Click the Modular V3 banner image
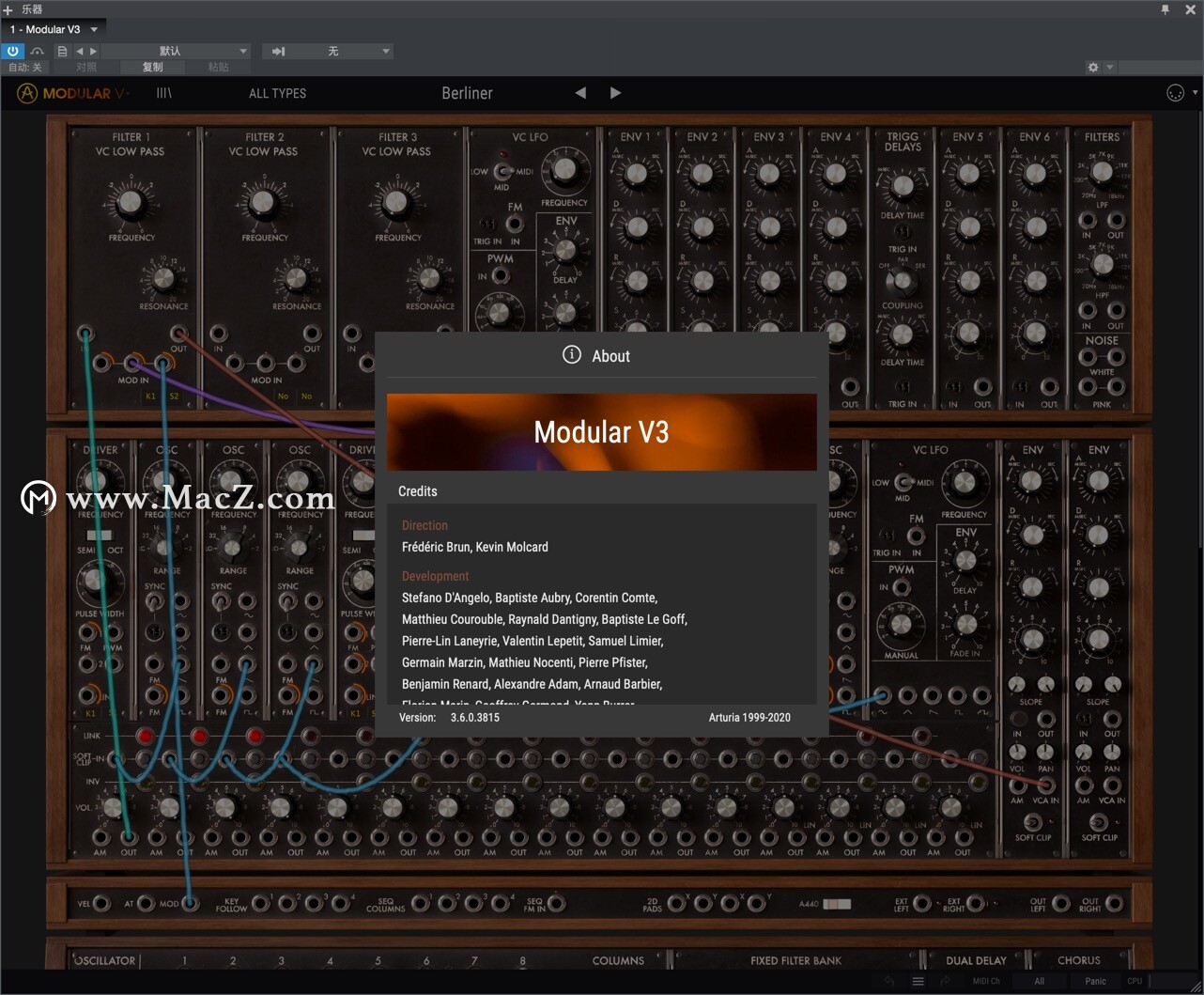The width and height of the screenshot is (1204, 995). (x=601, y=431)
